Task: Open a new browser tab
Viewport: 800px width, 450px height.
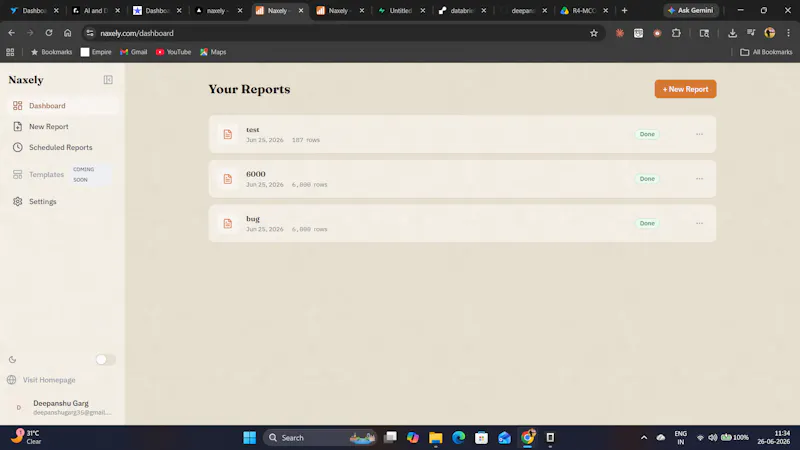Action: (624, 10)
